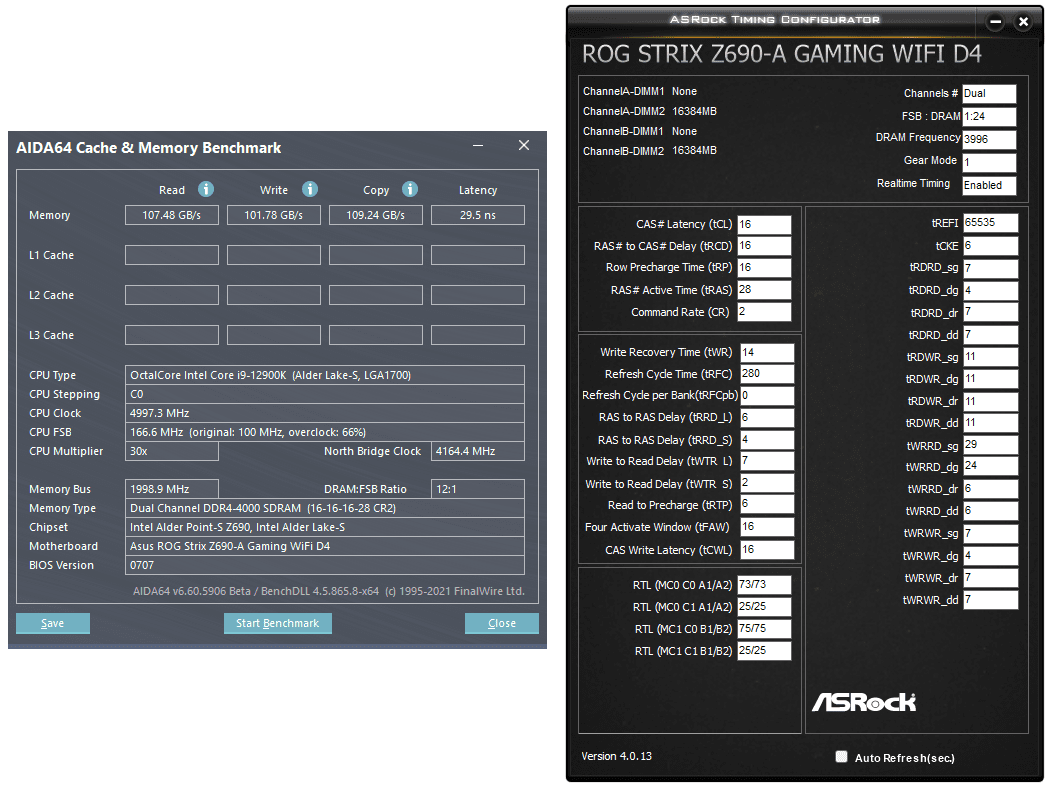Click the Row Precharge Time (tRP) field
Image resolution: width=1050 pixels, height=790 pixels.
tap(764, 268)
